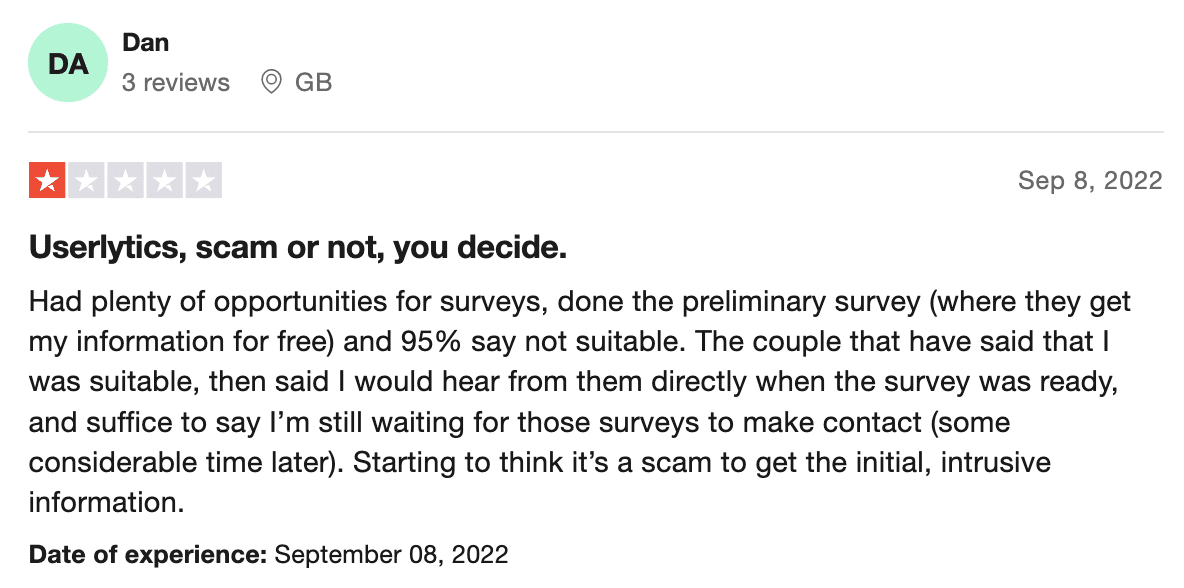Click the review line starting 'was suitable, then said'
Viewport: 1184px width, 588px height.
point(573,382)
